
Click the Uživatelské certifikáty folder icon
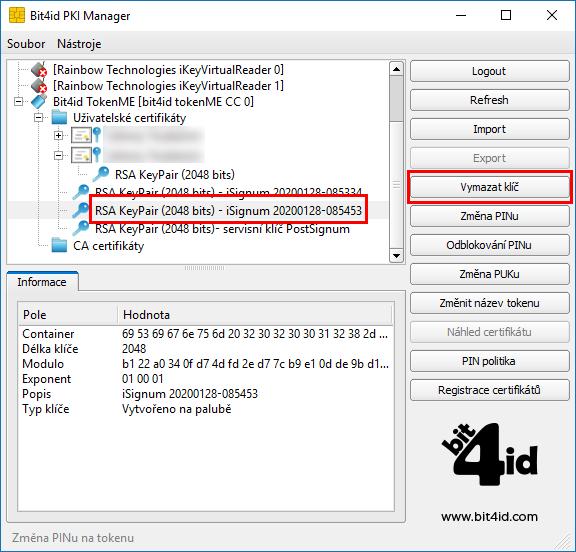(59, 118)
